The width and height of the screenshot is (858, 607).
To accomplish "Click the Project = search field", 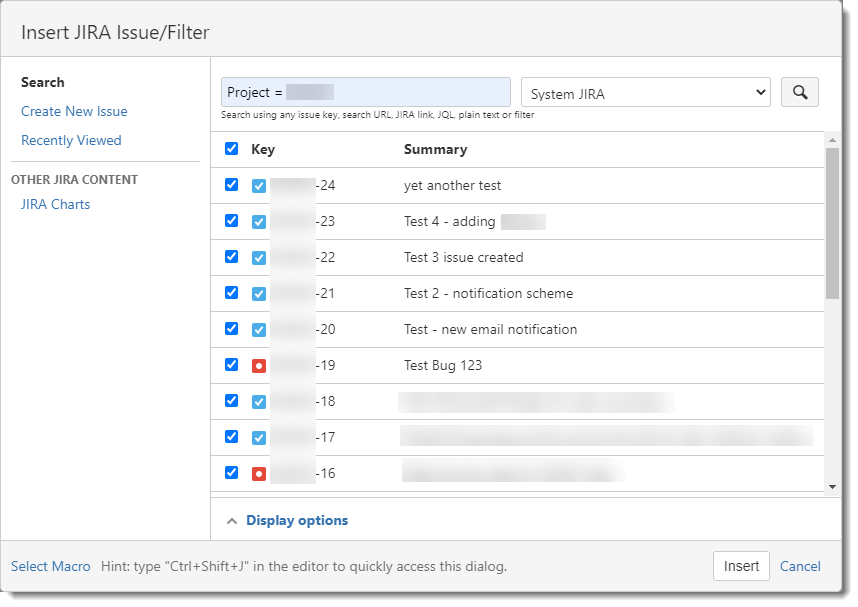I will coord(366,92).
